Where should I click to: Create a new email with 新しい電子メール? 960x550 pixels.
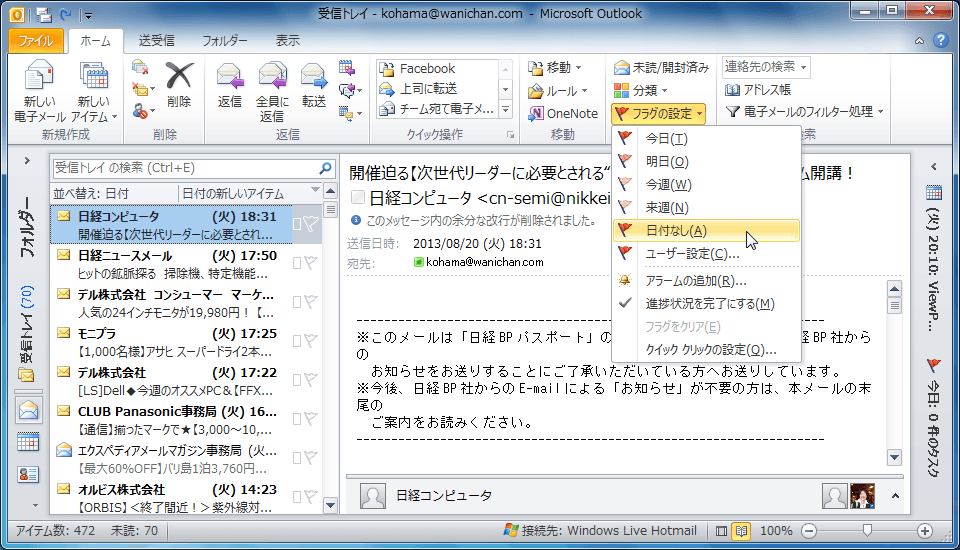click(39, 92)
